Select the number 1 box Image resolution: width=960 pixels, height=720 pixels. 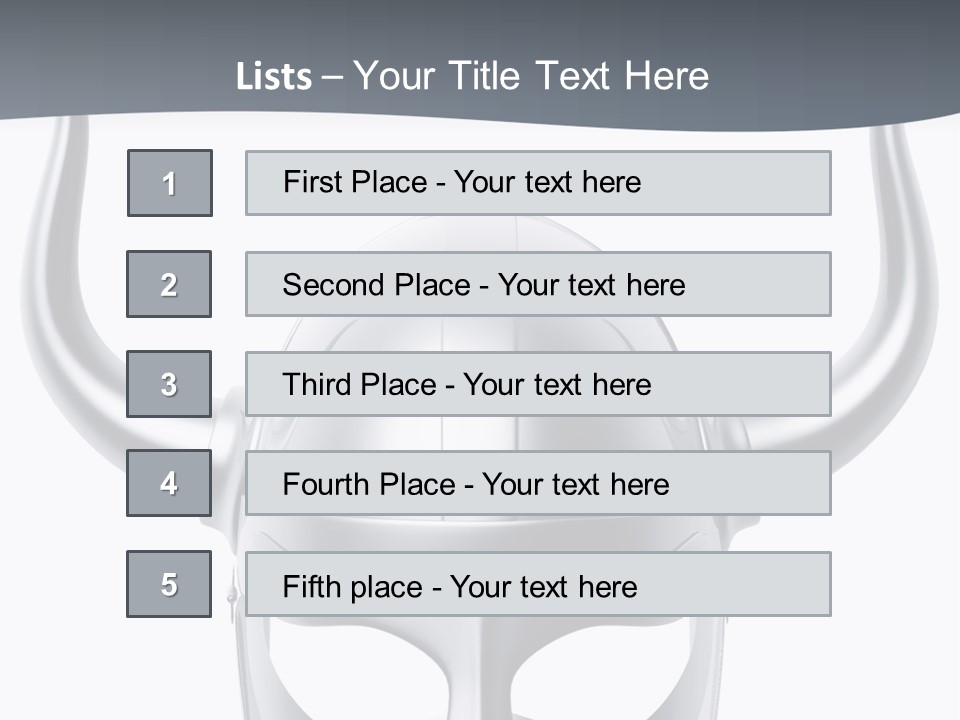[170, 183]
